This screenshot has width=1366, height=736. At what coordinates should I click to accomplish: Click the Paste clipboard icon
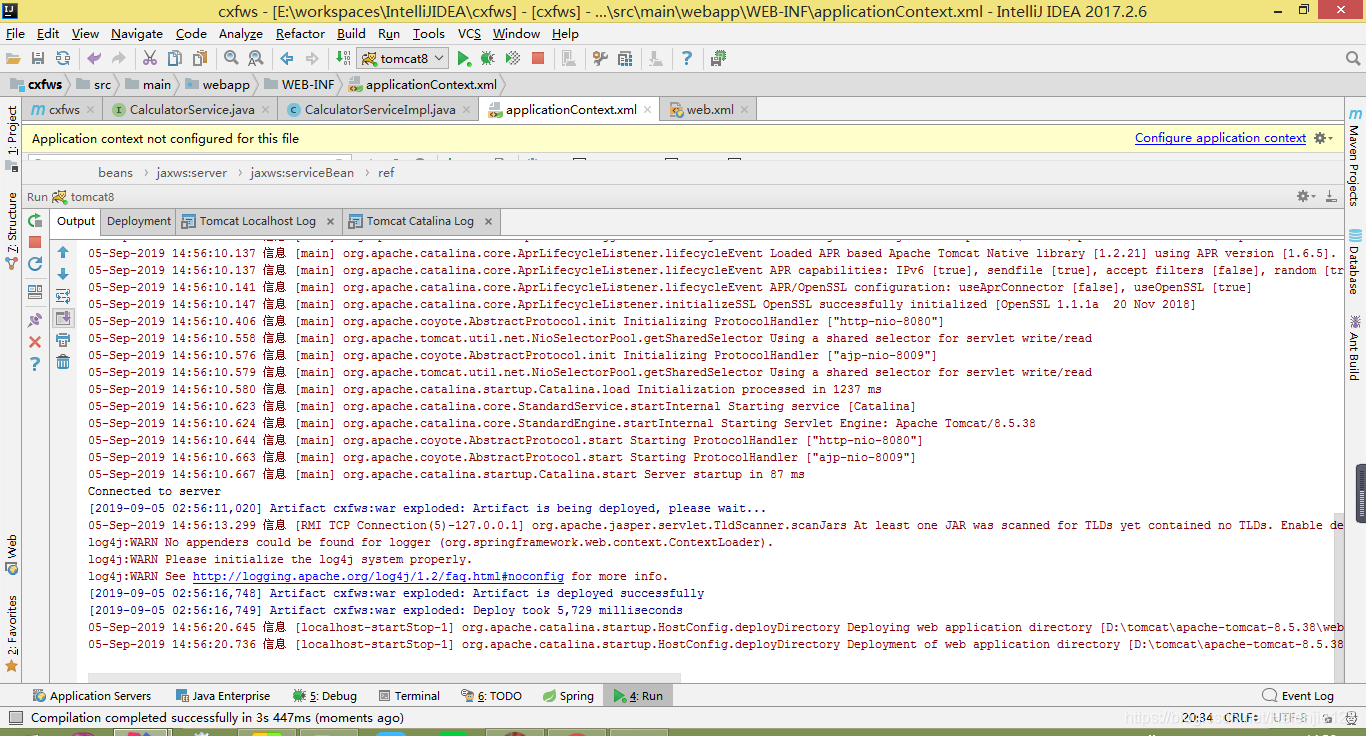[x=199, y=59]
